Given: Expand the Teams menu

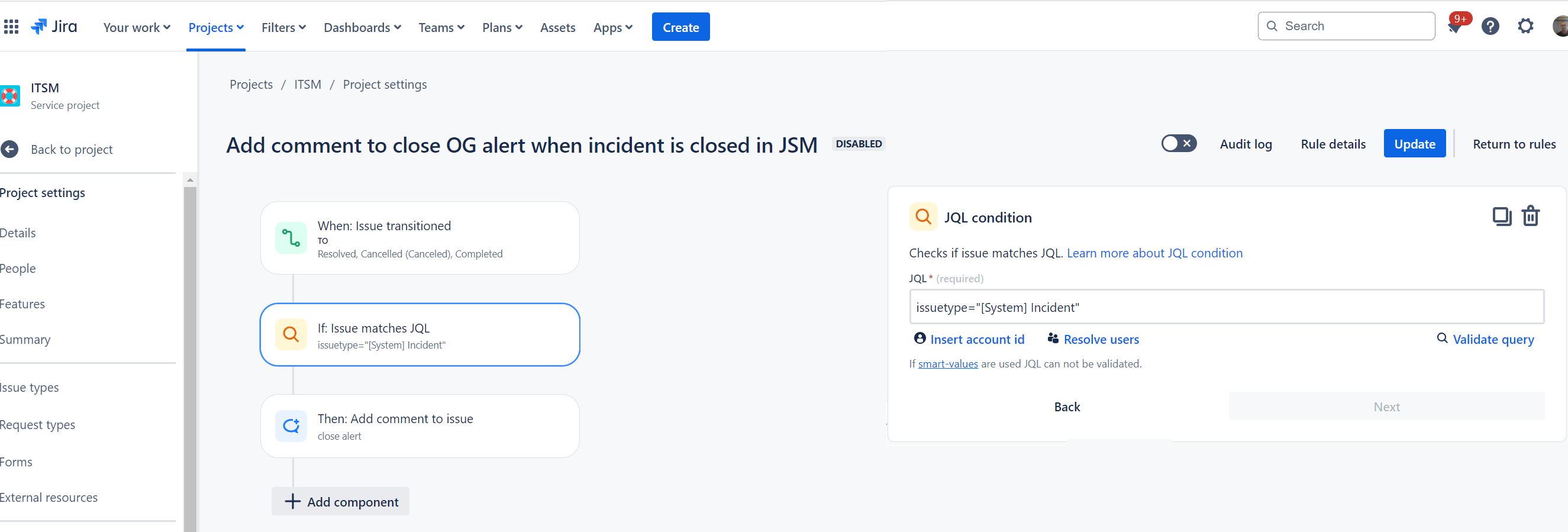Looking at the screenshot, I should click(441, 27).
